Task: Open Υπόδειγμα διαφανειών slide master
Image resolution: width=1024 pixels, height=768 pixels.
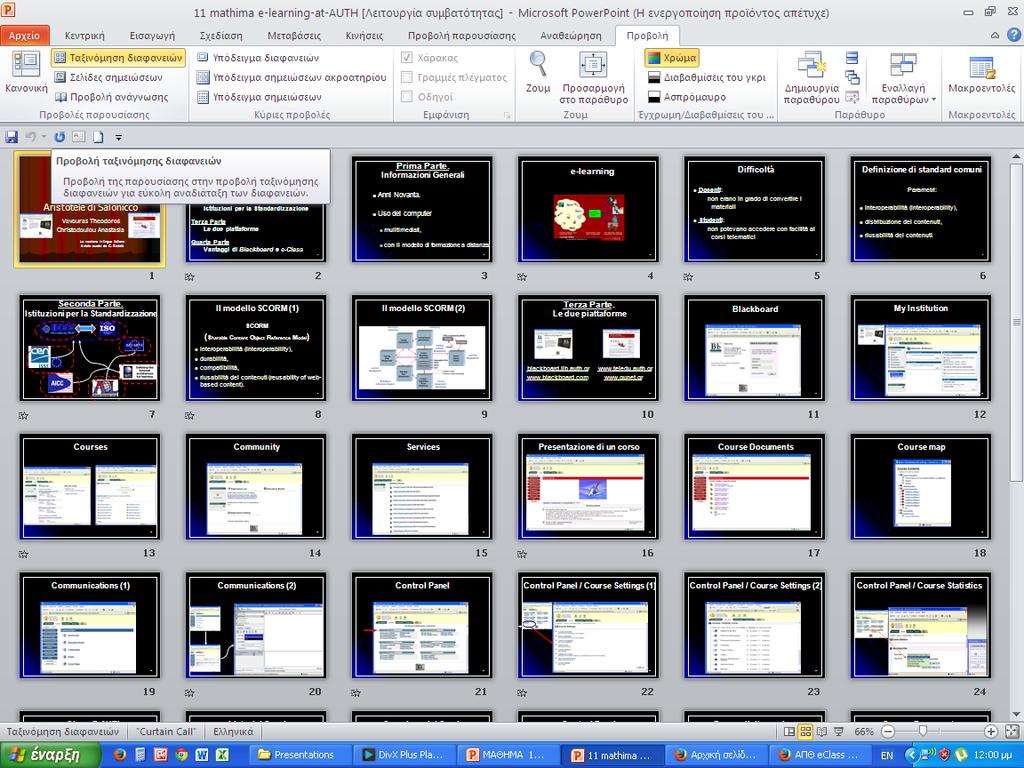Action: pos(258,57)
